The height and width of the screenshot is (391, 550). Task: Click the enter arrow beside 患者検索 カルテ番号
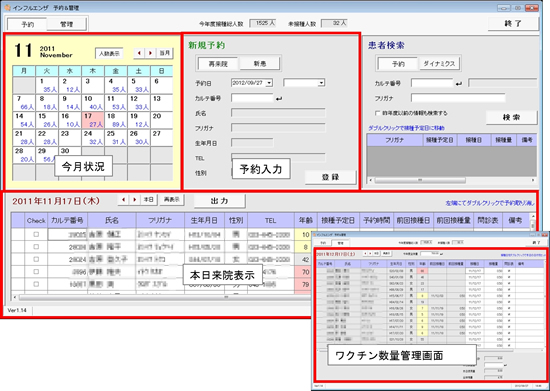click(459, 83)
